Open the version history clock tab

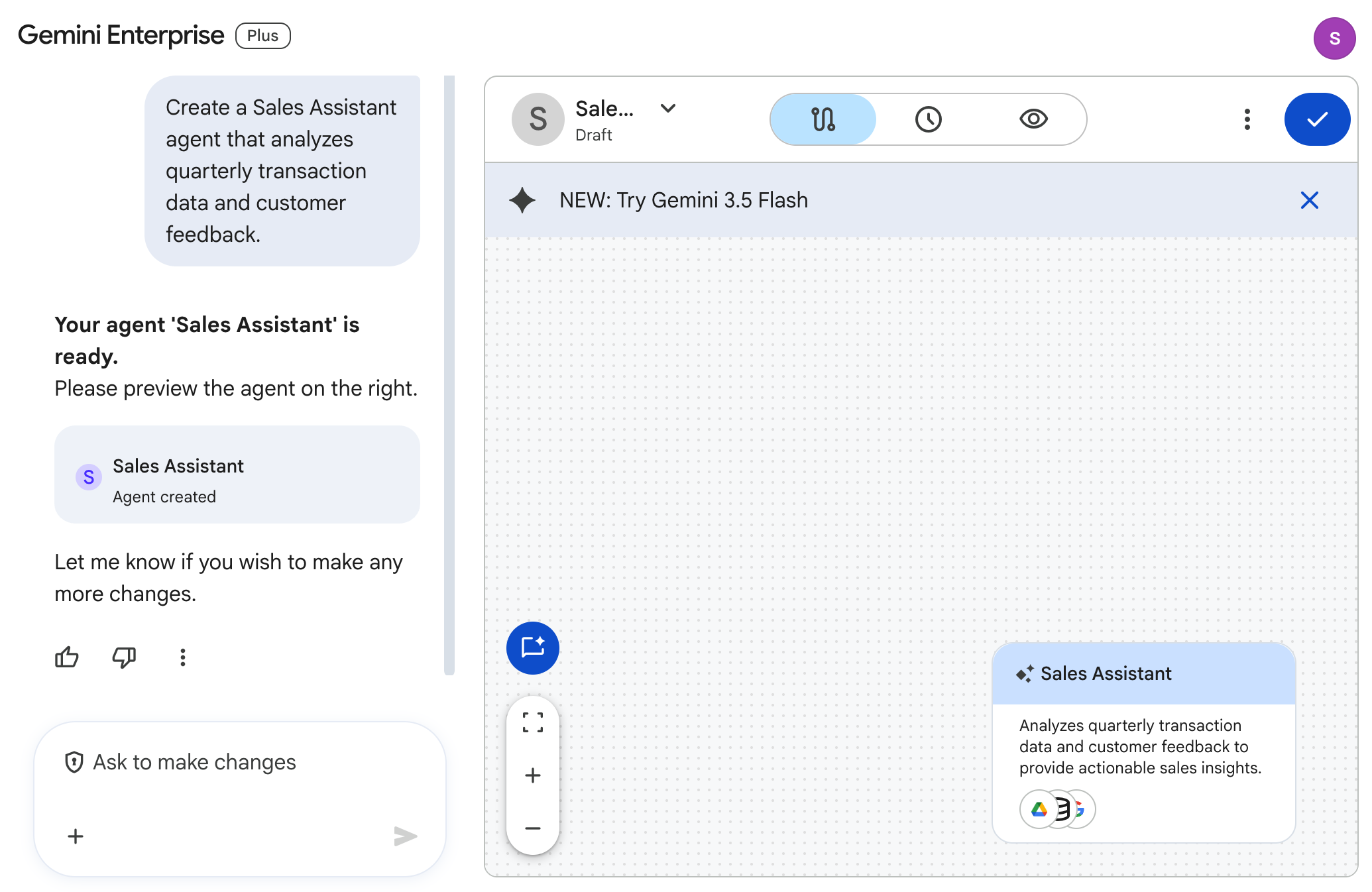928,119
